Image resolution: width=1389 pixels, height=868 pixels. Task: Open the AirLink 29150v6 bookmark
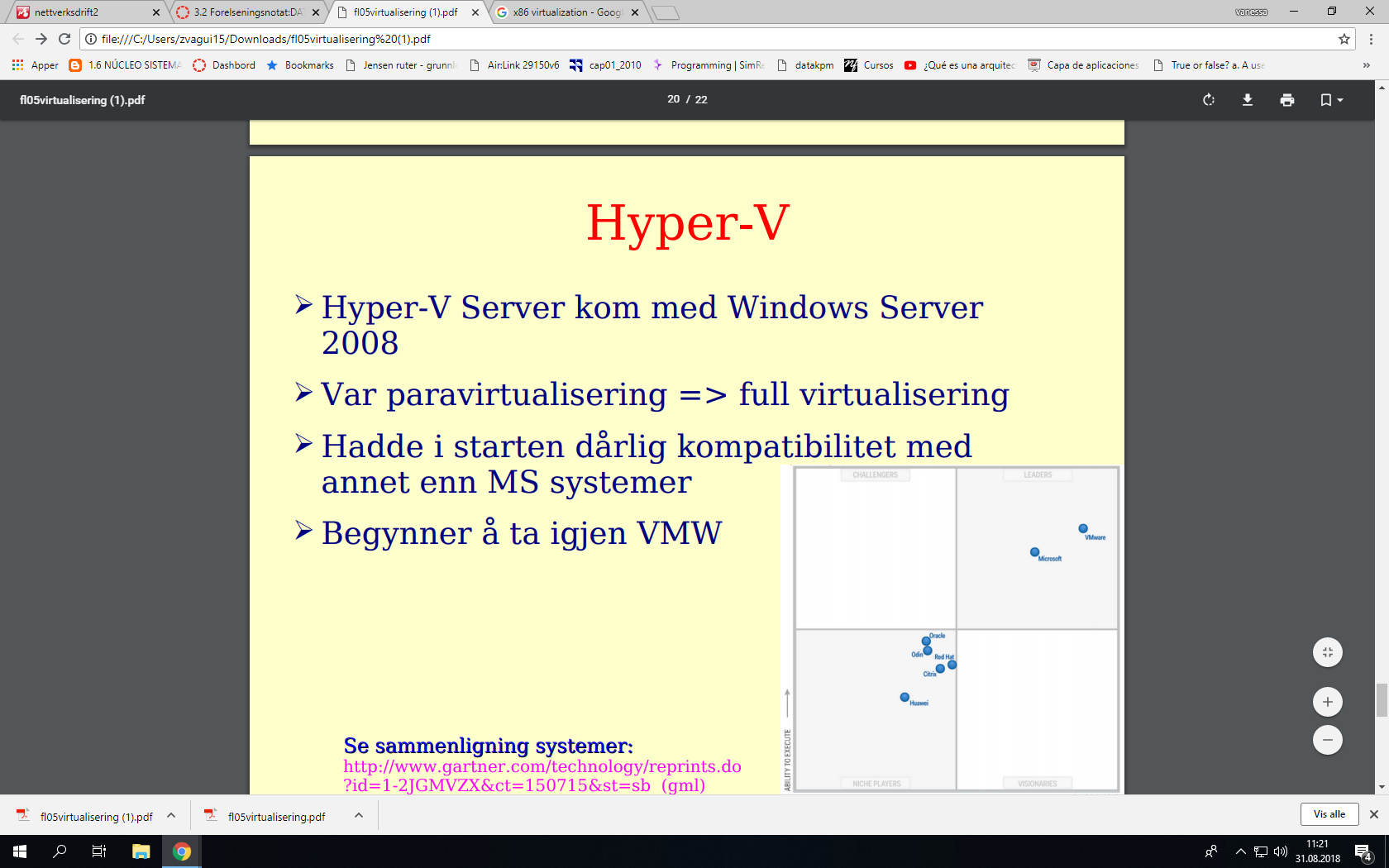514,65
